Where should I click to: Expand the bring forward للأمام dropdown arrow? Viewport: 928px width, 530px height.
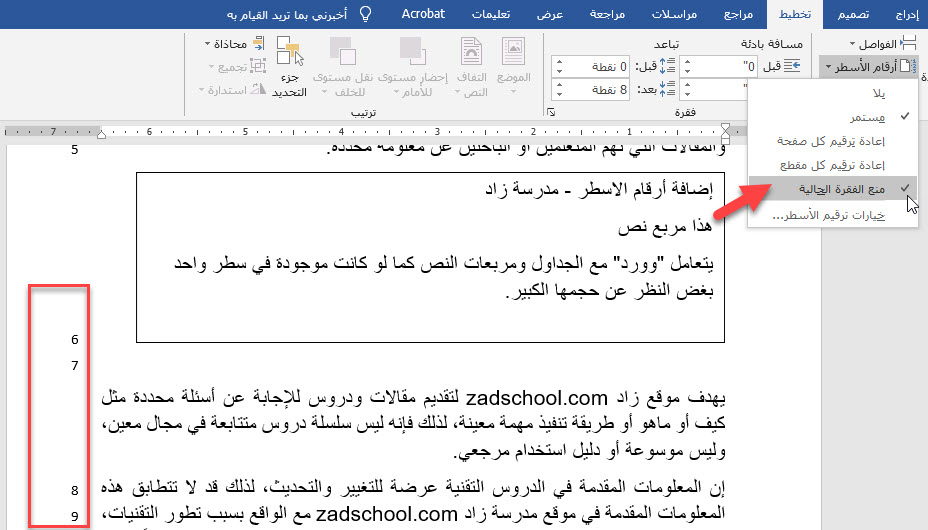click(398, 92)
